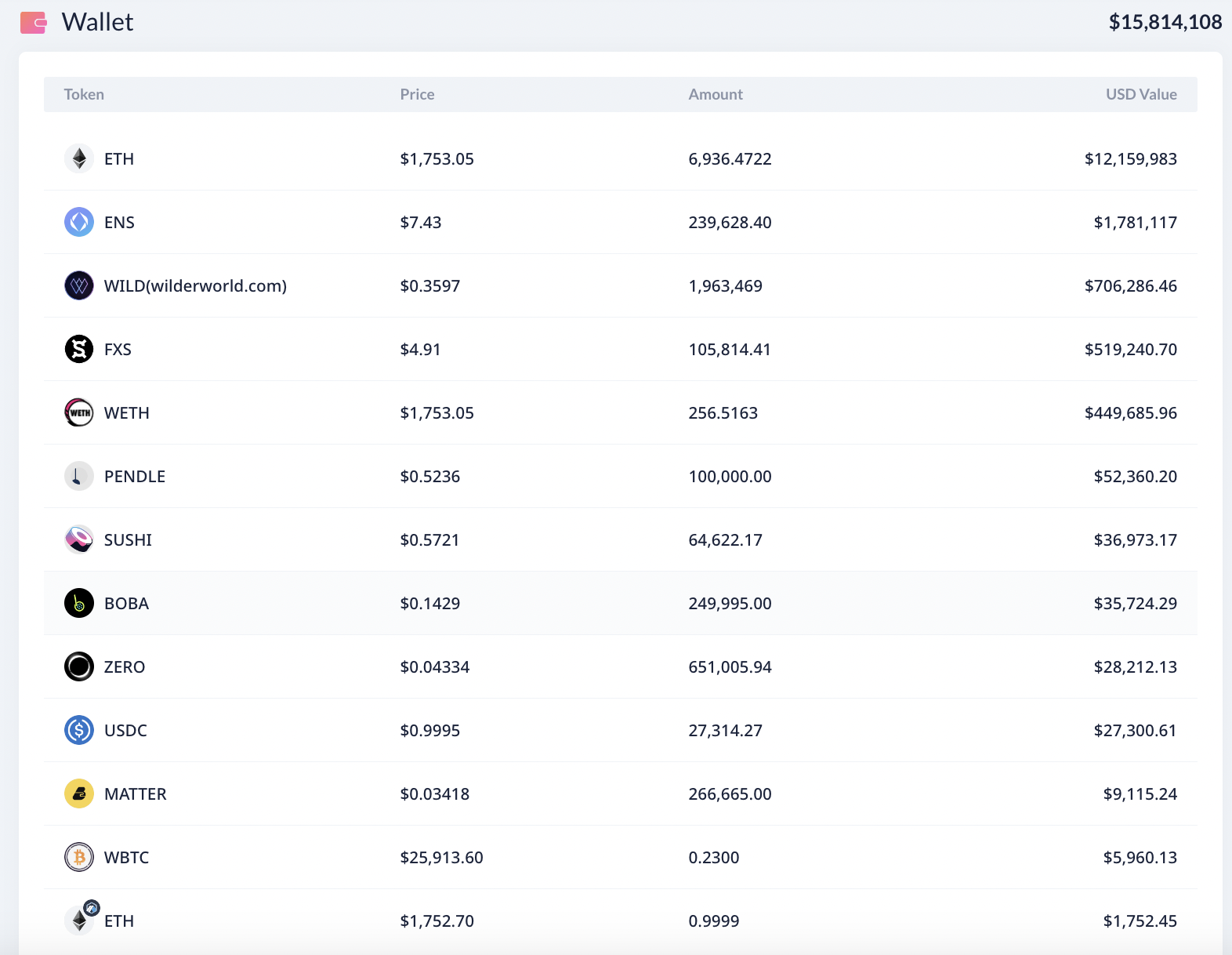This screenshot has width=1232, height=955.
Task: Click ZERO price $0.04334
Action: pyautogui.click(x=435, y=667)
